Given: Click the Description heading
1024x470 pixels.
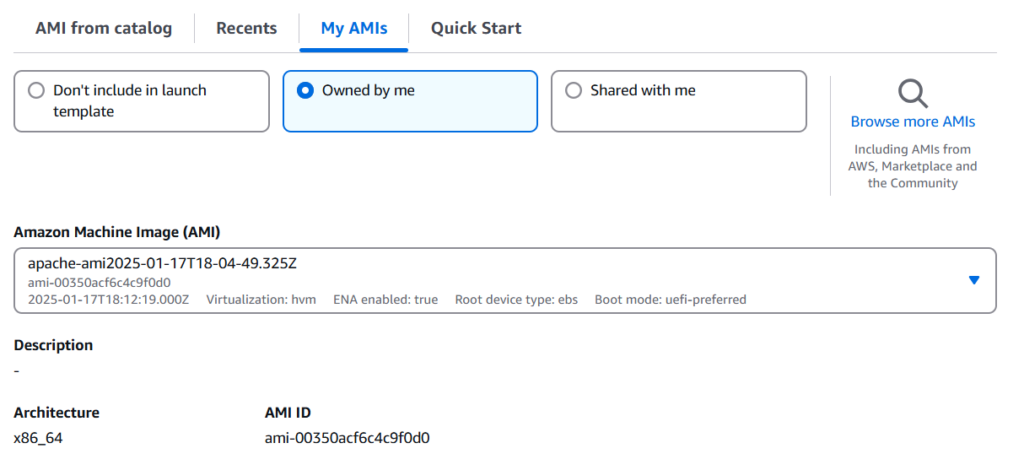Looking at the screenshot, I should (x=53, y=345).
